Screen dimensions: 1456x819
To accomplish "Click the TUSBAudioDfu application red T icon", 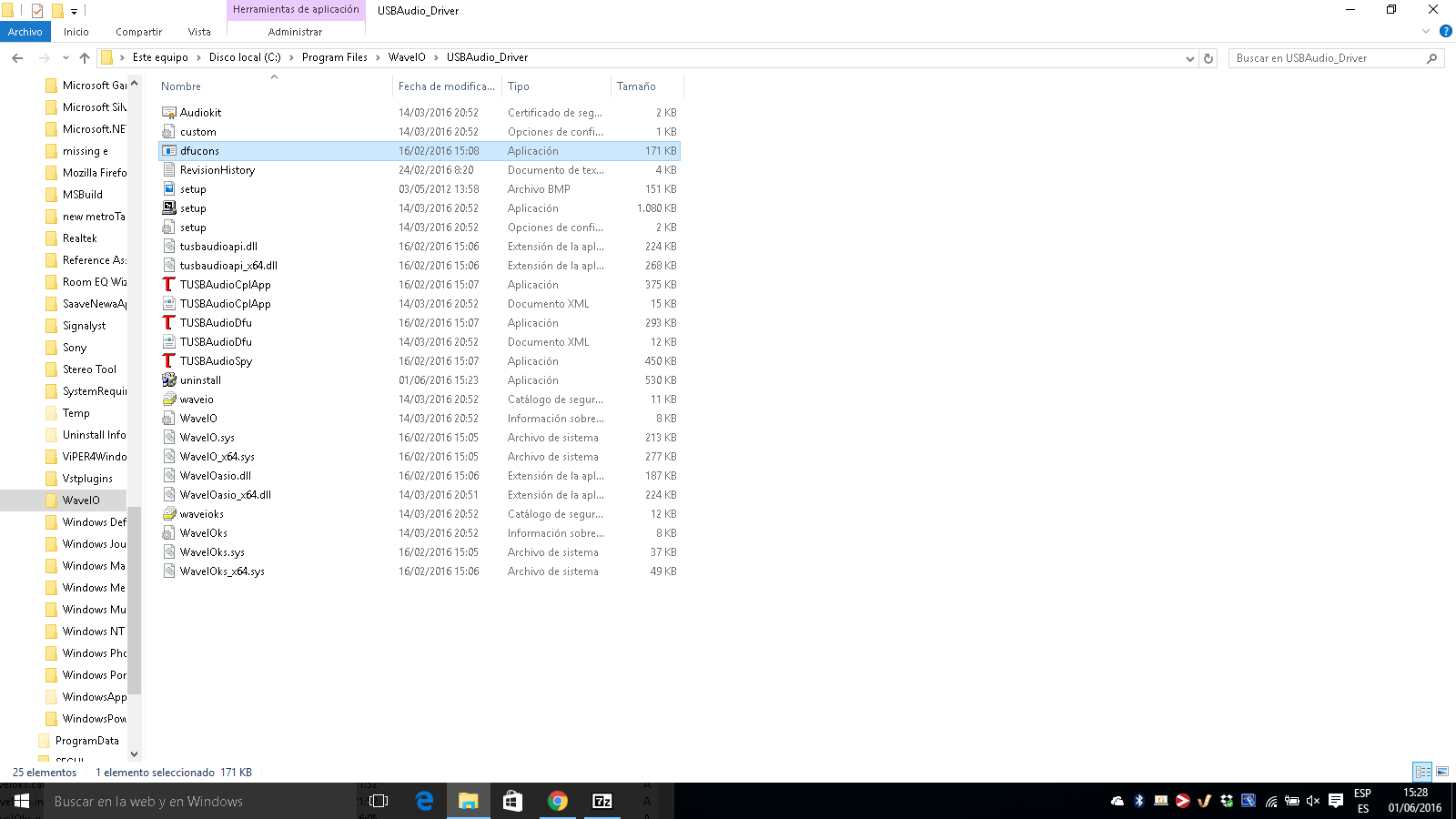I will pos(168,323).
